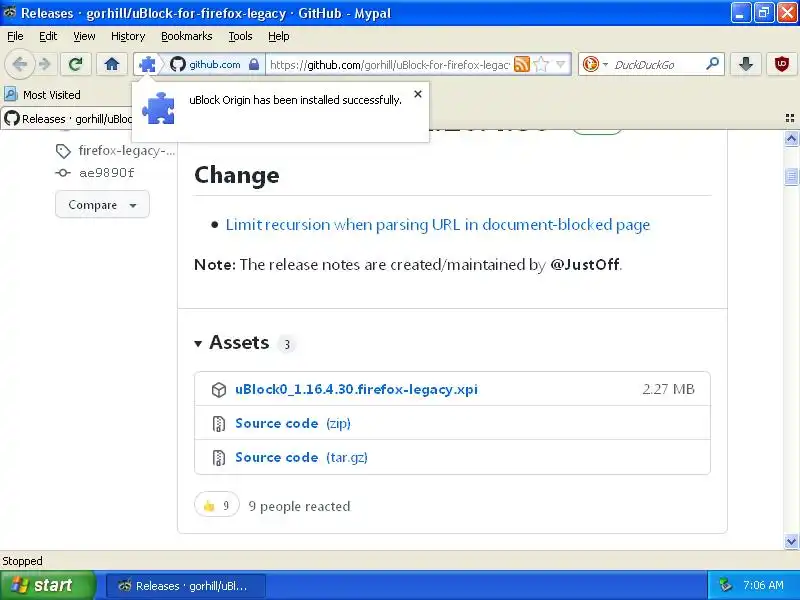Open Limit recursion when parsing URL link

click(438, 224)
